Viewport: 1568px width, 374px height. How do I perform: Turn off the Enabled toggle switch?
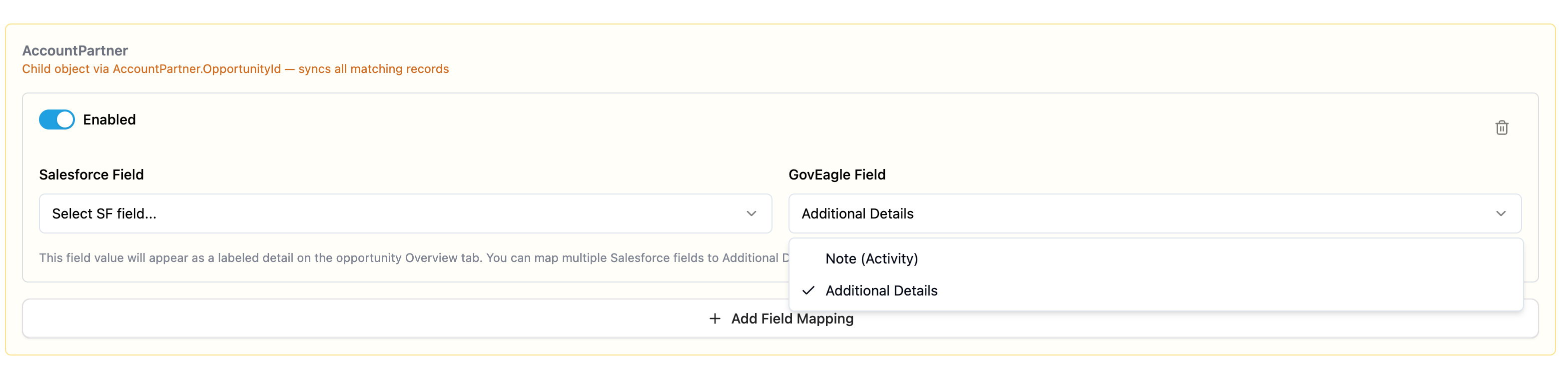pos(56,119)
